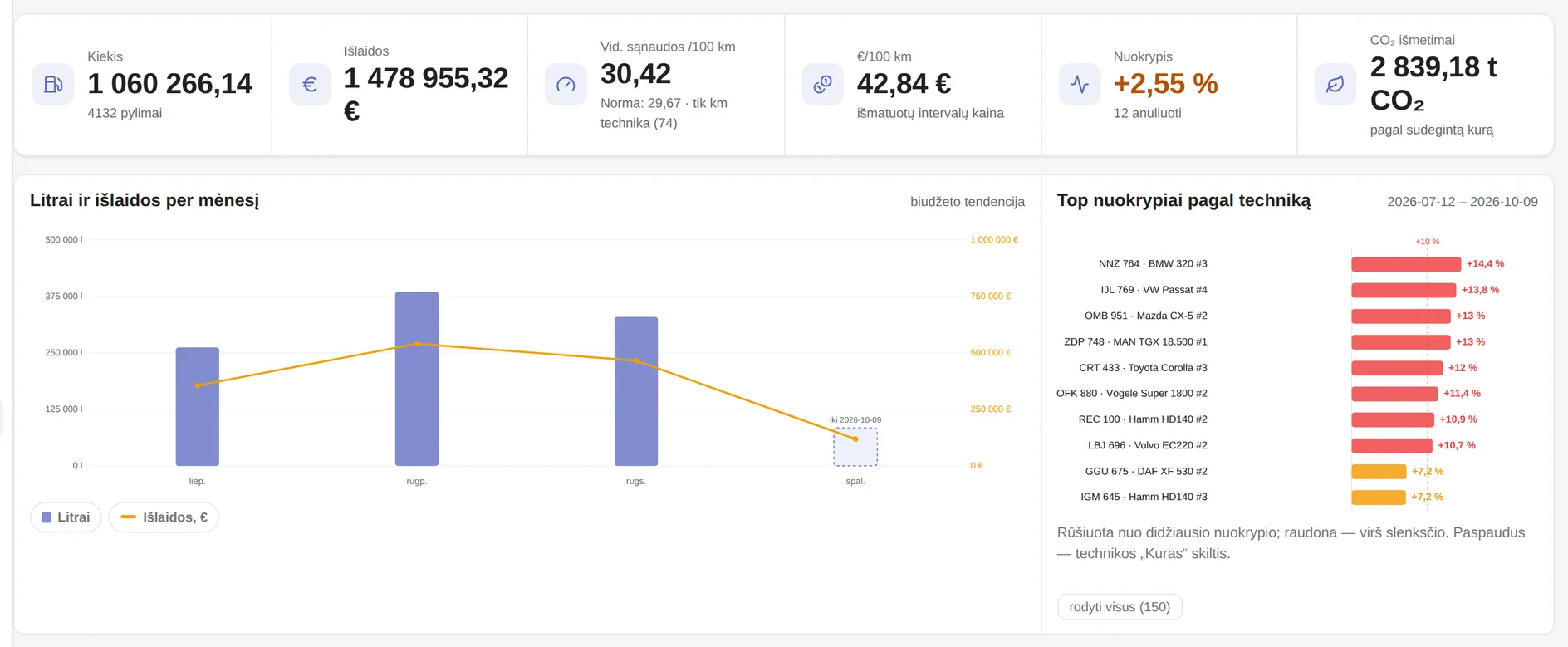Click the +13,8 % deviation bar

pyautogui.click(x=1404, y=290)
